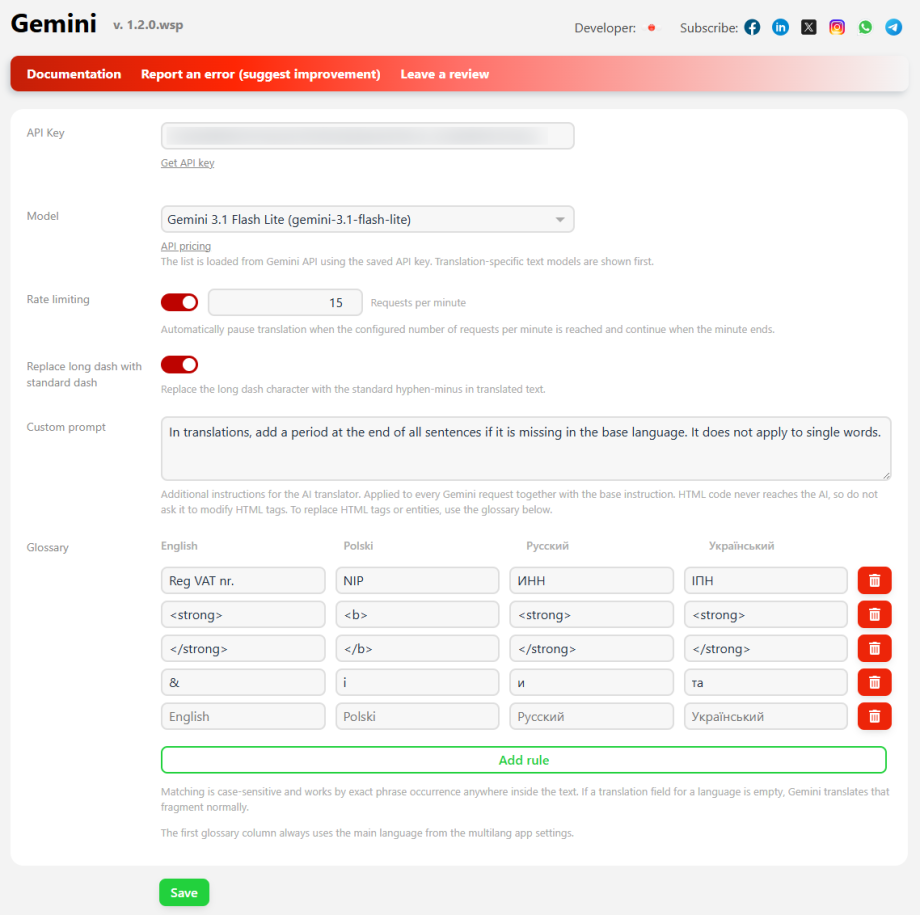Open the Documentation menu item
The image size is (920, 915).
click(x=74, y=74)
